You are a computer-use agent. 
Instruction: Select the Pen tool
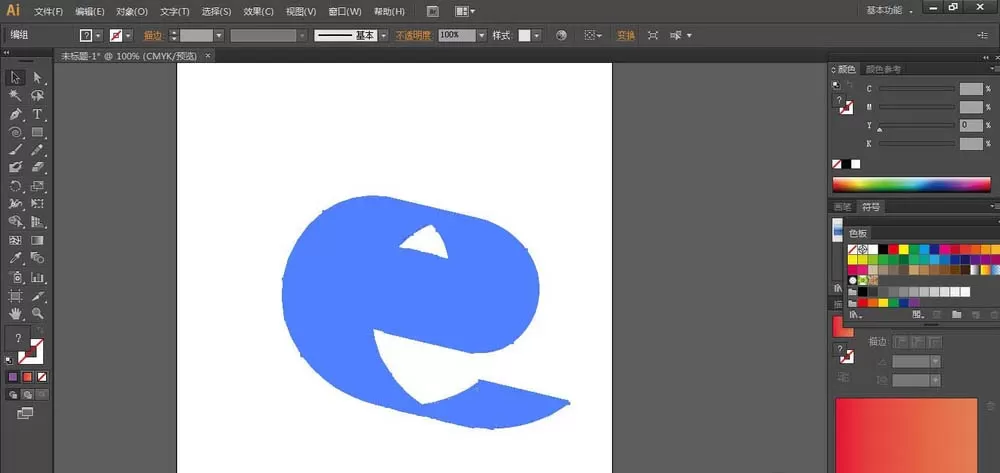[15, 114]
